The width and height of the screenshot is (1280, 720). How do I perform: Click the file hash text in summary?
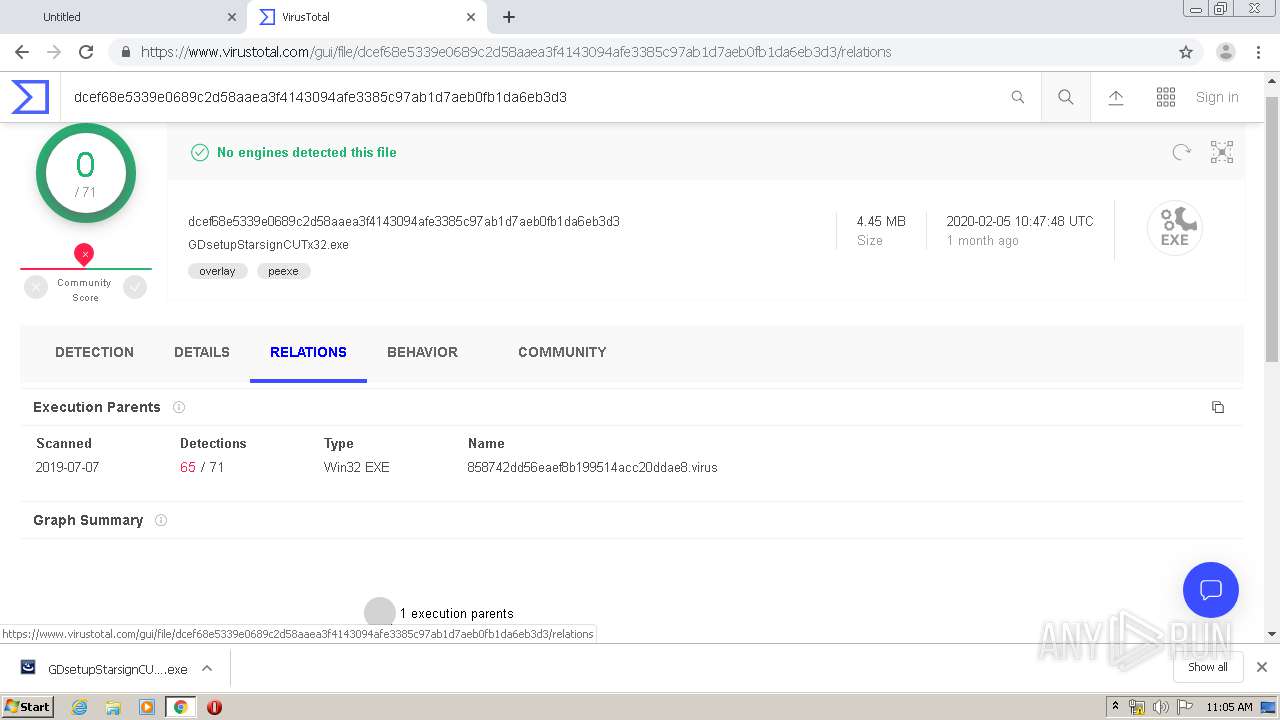(x=404, y=221)
